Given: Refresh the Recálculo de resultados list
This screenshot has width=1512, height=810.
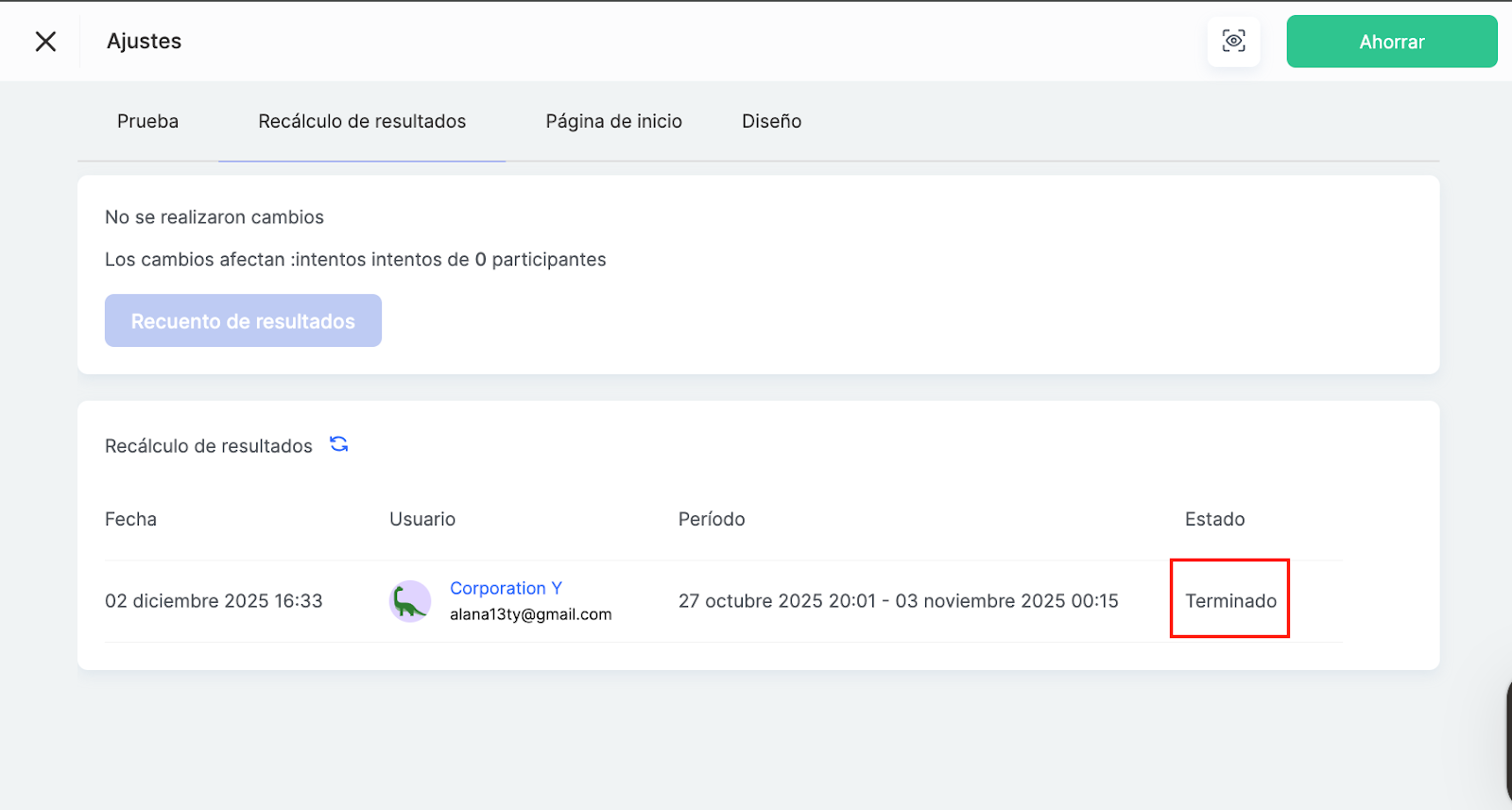Looking at the screenshot, I should click(x=339, y=444).
